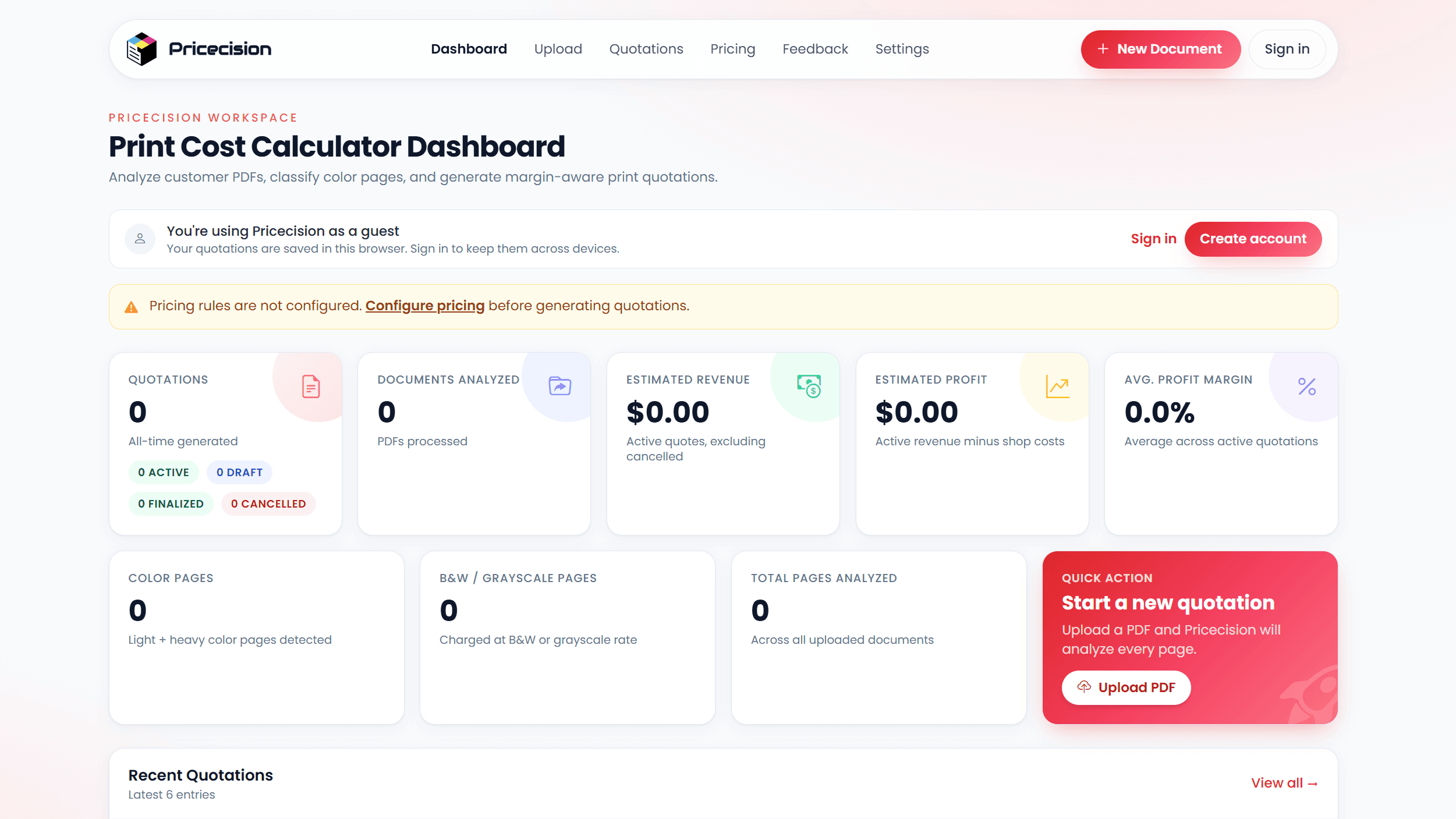
Task: Click the guest usage banner title
Action: tap(282, 231)
